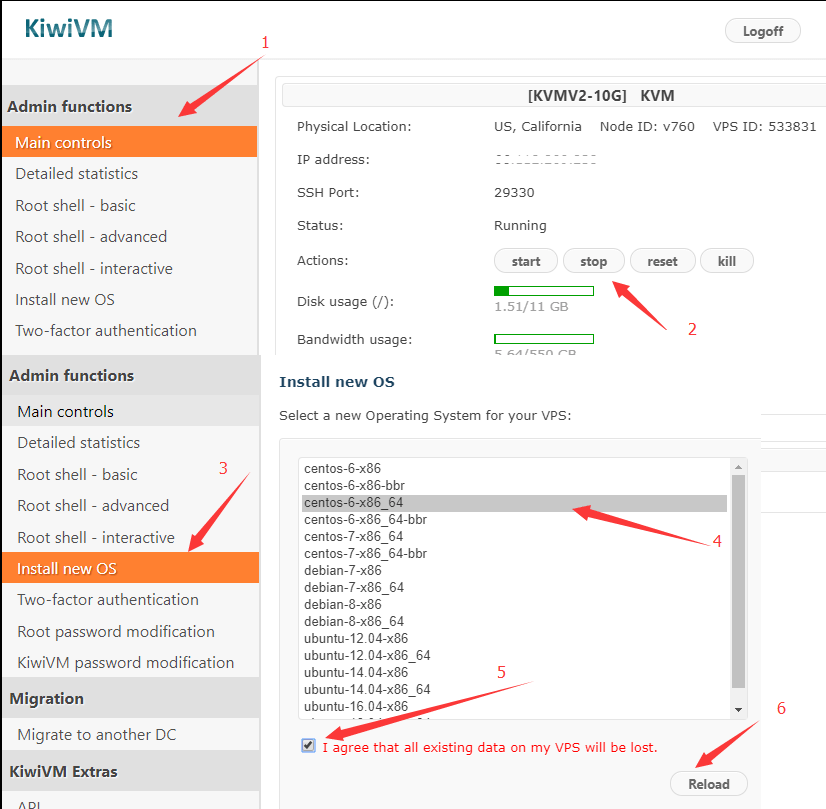Click the start action button
The width and height of the screenshot is (826, 809).
(x=526, y=261)
